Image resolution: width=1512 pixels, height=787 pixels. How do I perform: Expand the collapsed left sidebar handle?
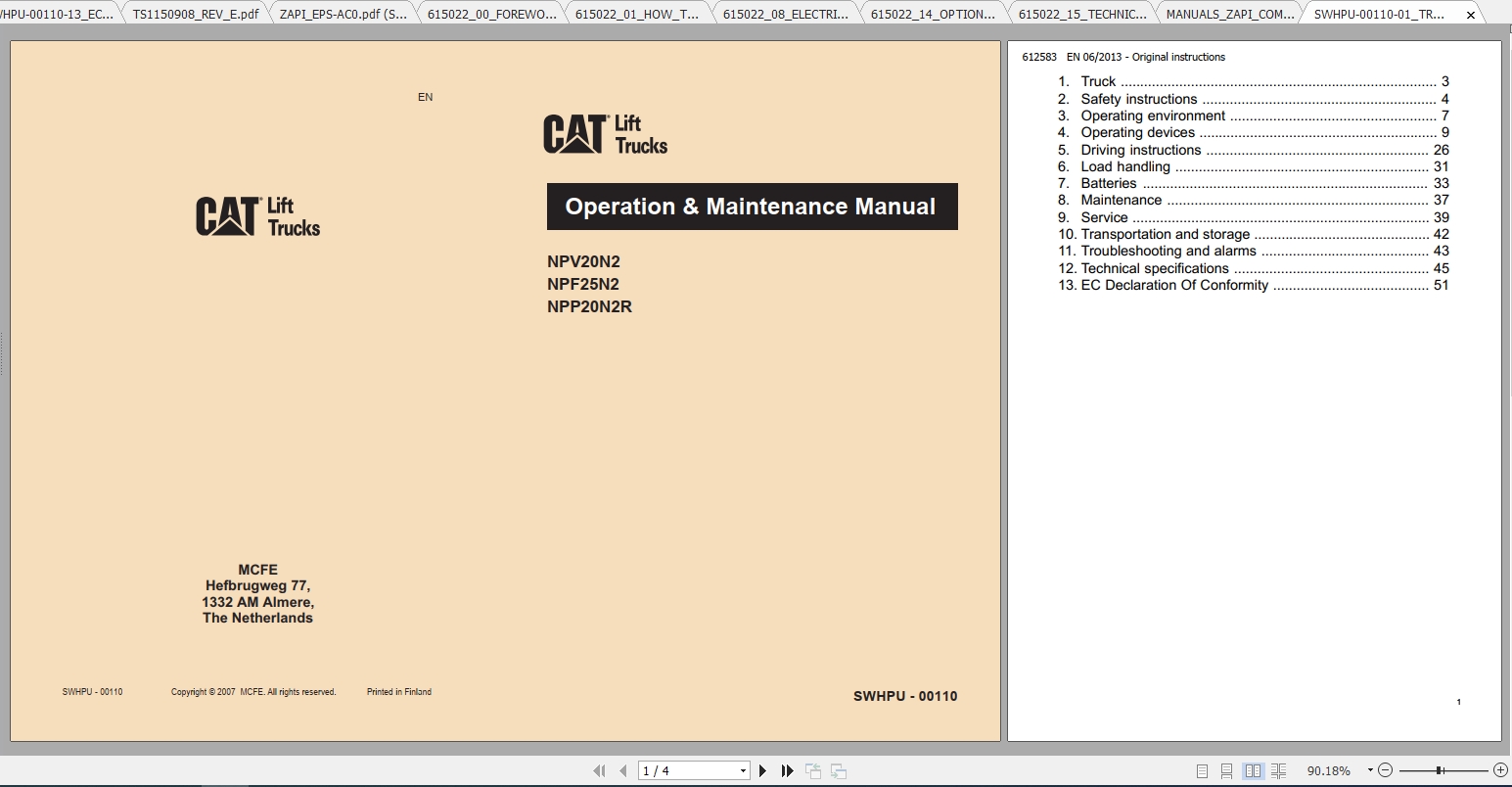[4, 352]
